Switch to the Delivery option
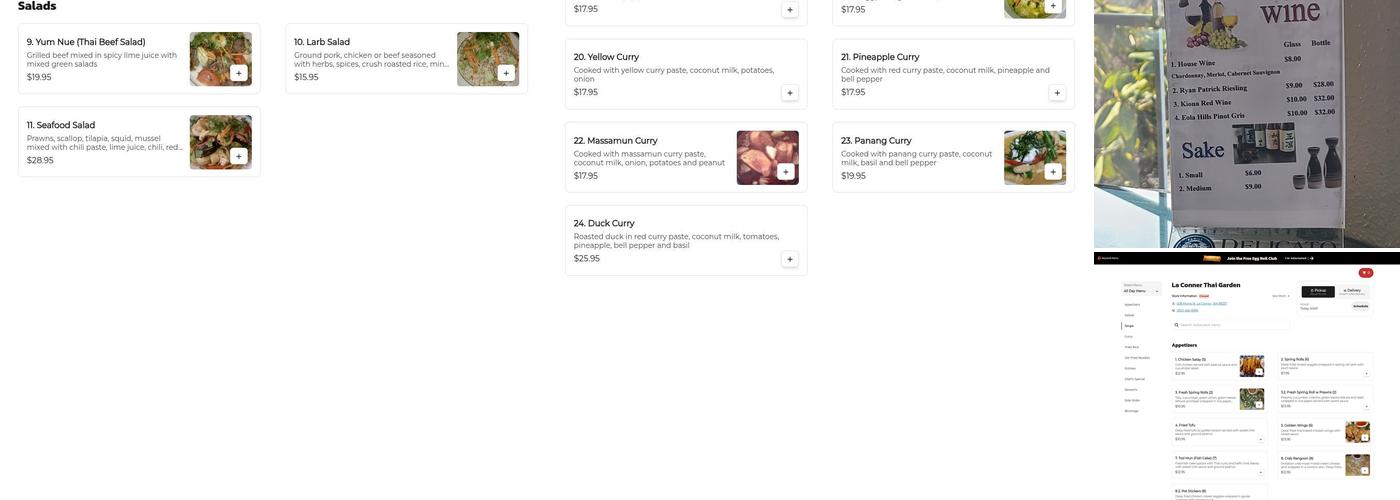 pos(1352,291)
